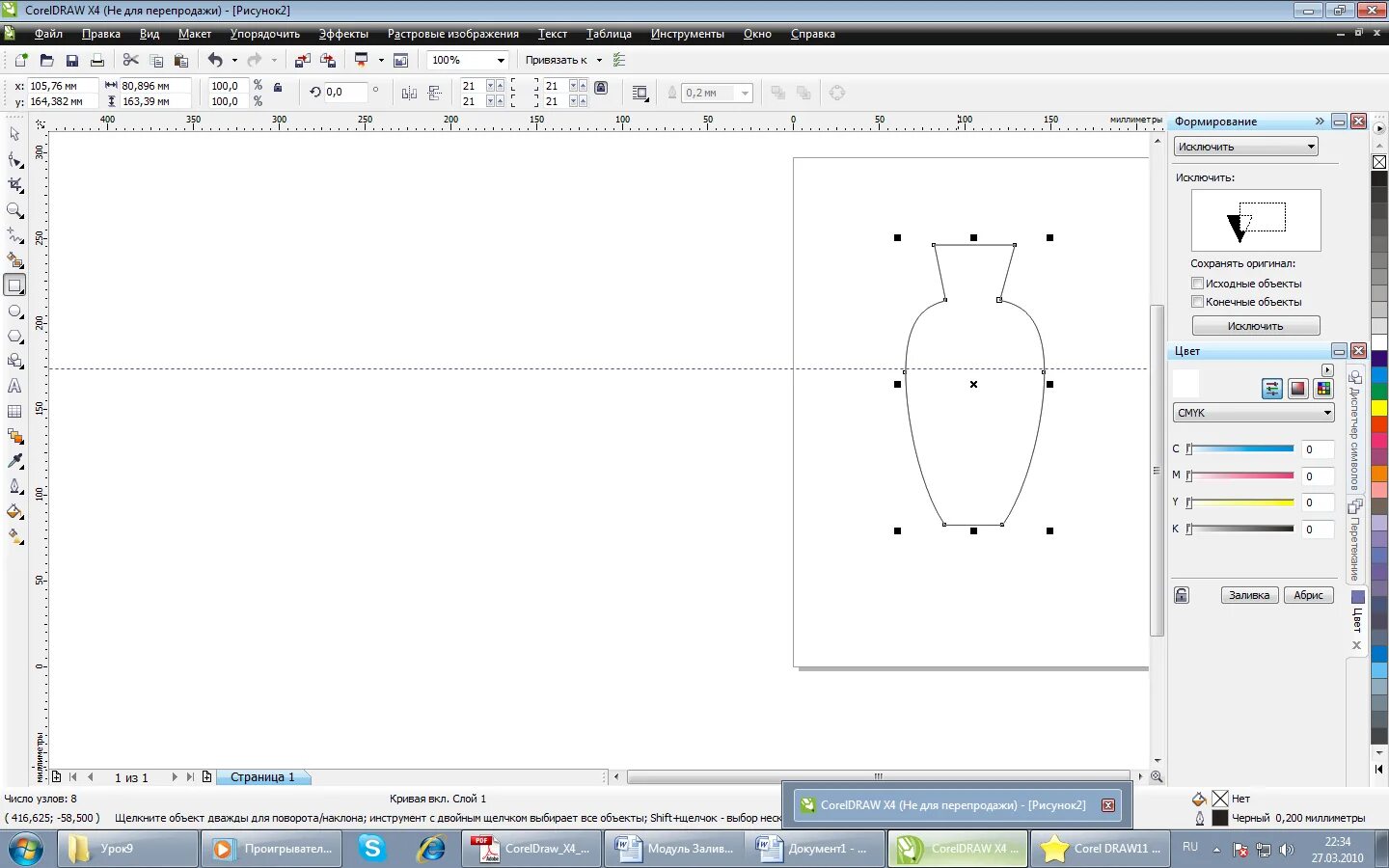Select the Ellipse tool
1389x868 pixels.
pyautogui.click(x=14, y=312)
